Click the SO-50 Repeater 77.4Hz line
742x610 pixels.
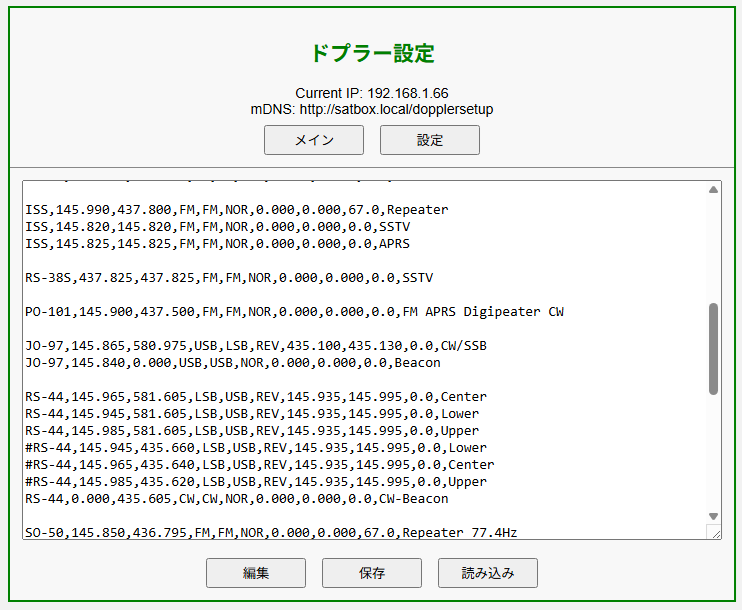271,533
